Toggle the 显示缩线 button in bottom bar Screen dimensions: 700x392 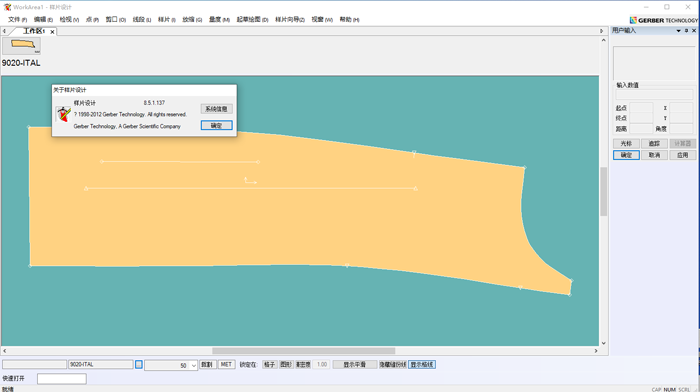tap(422, 365)
